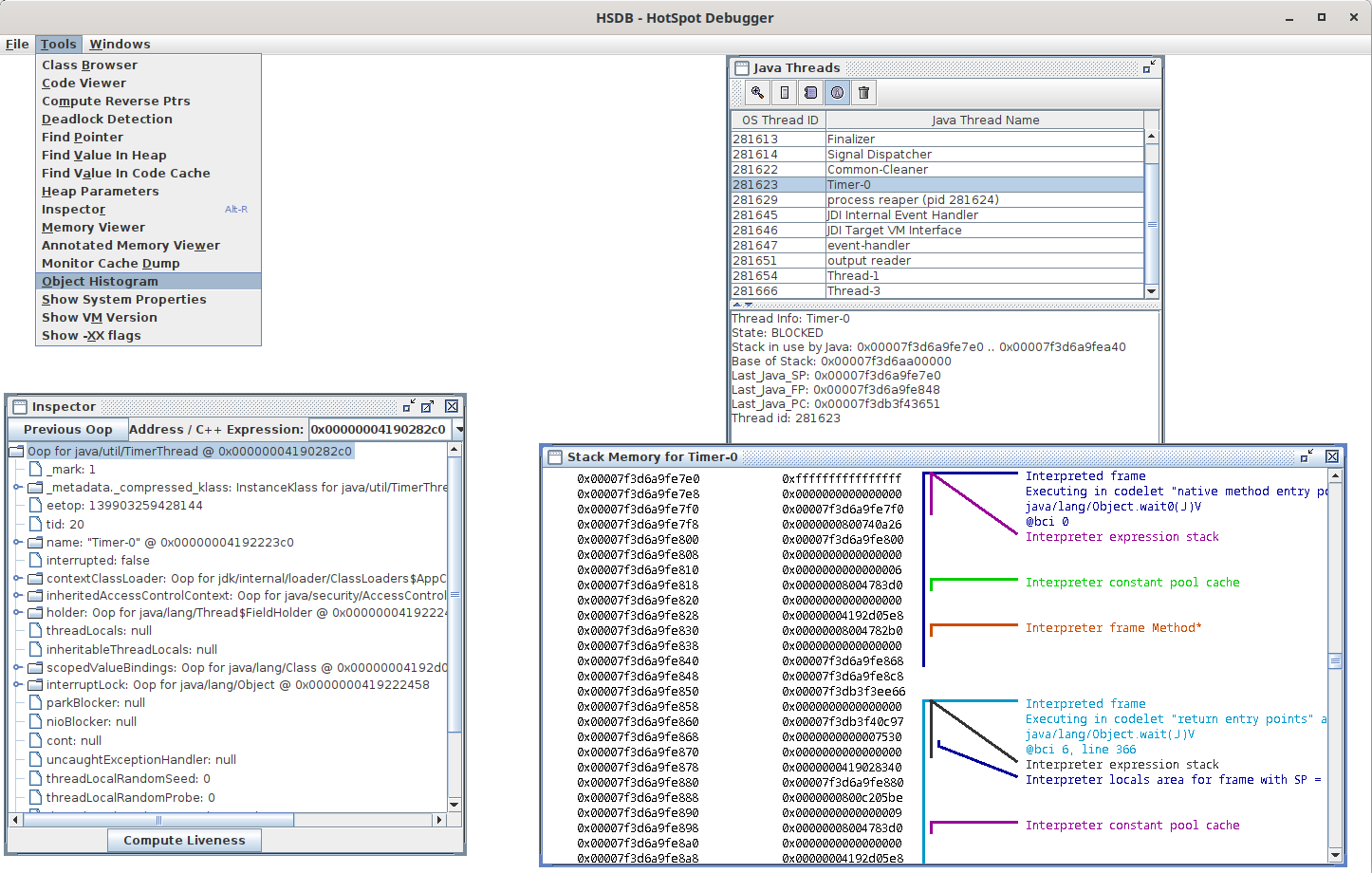Viewport: 1372px width, 873px height.
Task: Open the Show Java Stack Trace icon
Action: (809, 92)
